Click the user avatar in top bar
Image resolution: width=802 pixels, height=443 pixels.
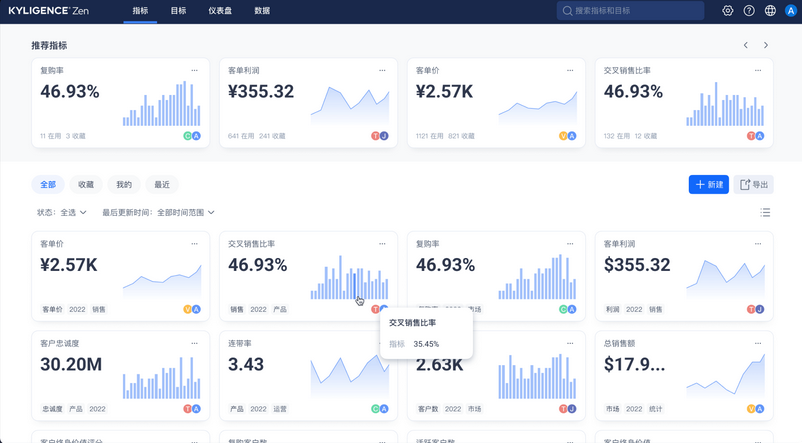(x=790, y=11)
